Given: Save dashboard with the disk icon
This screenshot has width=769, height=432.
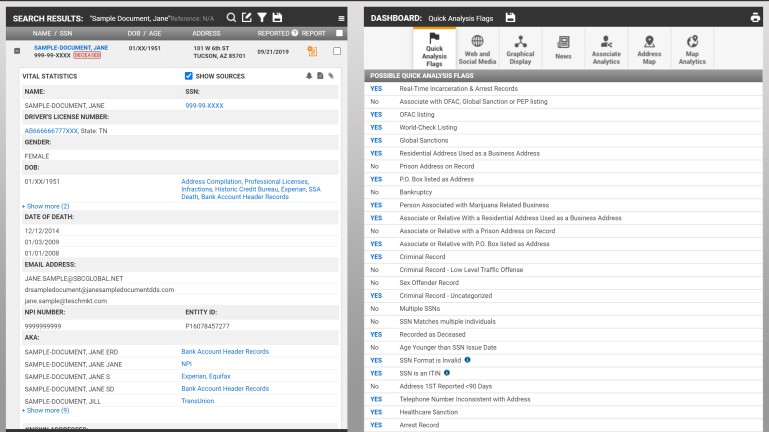Looking at the screenshot, I should pyautogui.click(x=510, y=18).
